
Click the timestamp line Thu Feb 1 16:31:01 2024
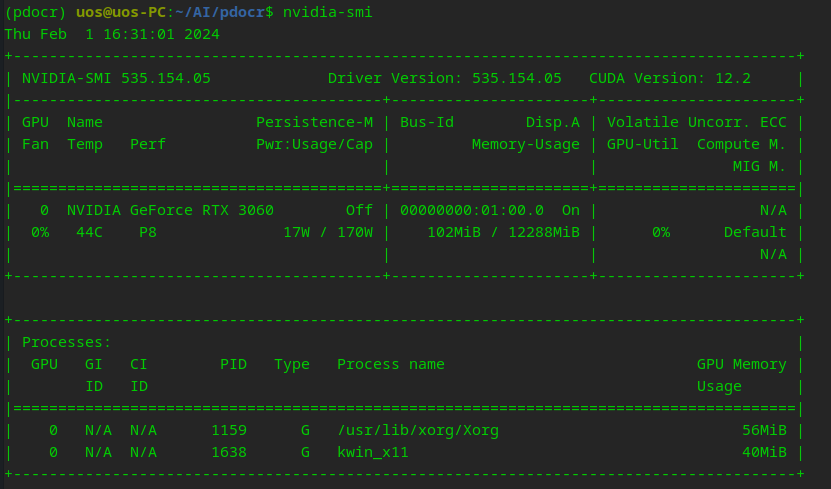[x=112, y=34]
